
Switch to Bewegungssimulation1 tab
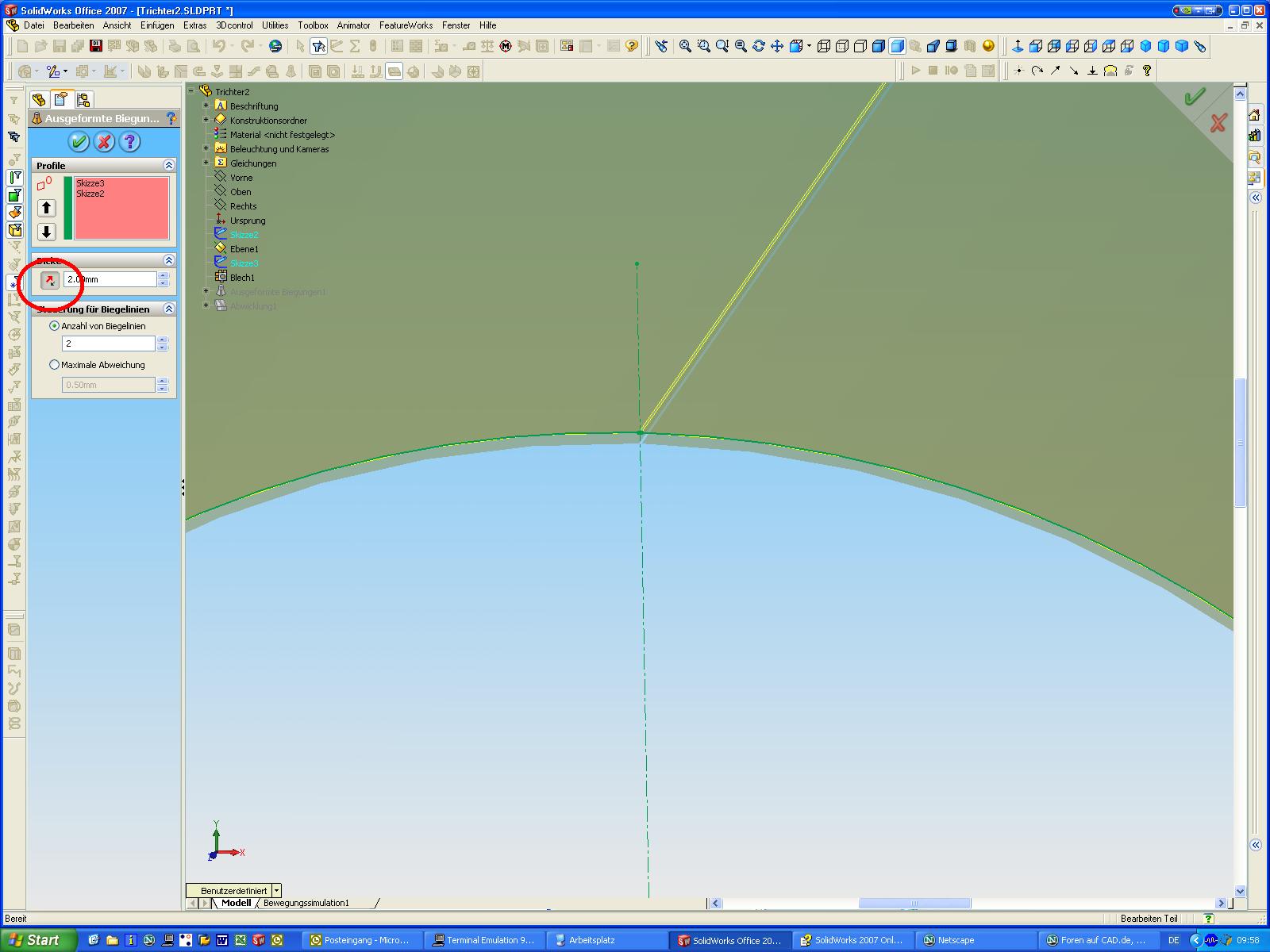tap(306, 903)
